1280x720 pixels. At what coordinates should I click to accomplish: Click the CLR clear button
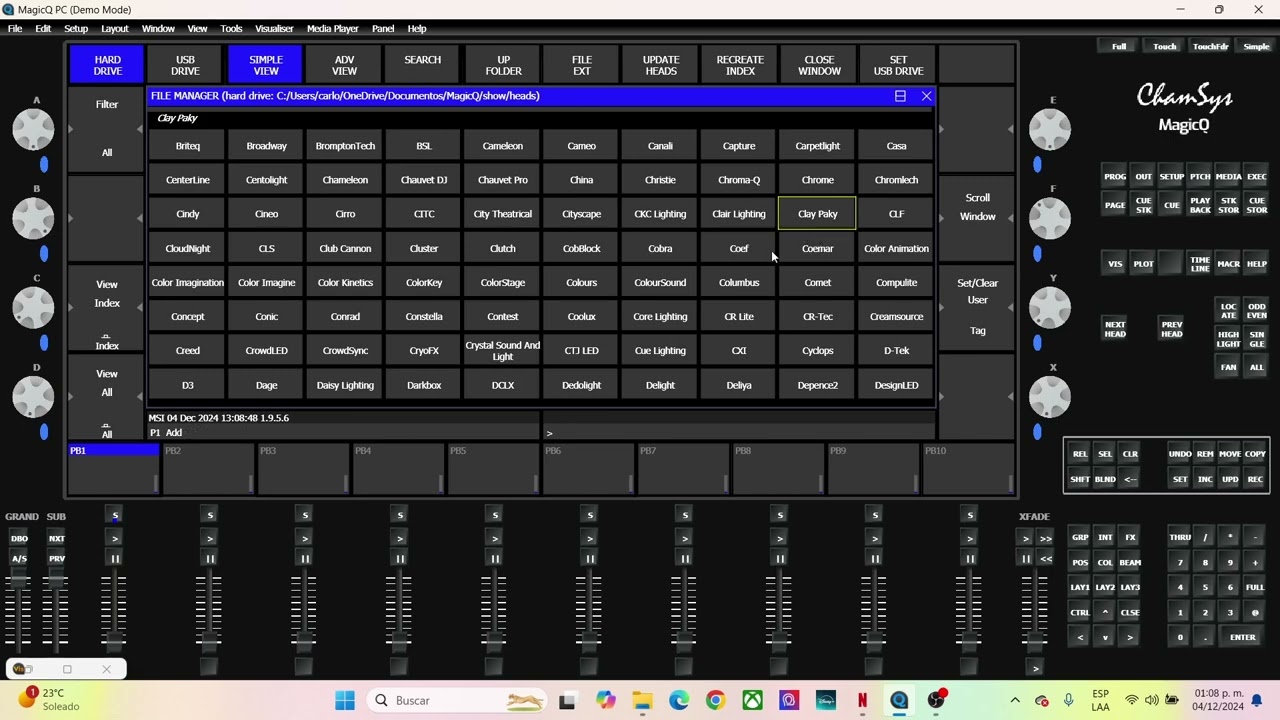click(x=1130, y=454)
